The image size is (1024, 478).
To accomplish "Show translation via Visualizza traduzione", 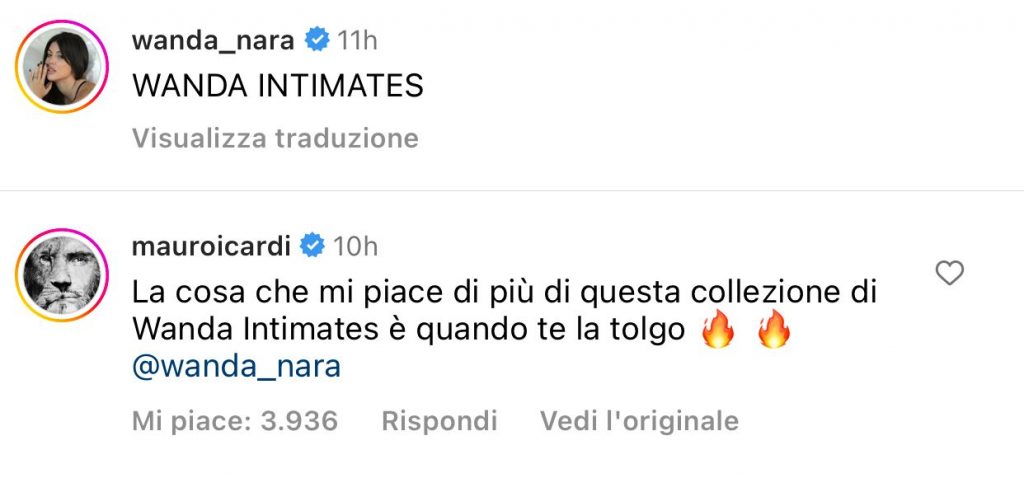I will pos(275,138).
